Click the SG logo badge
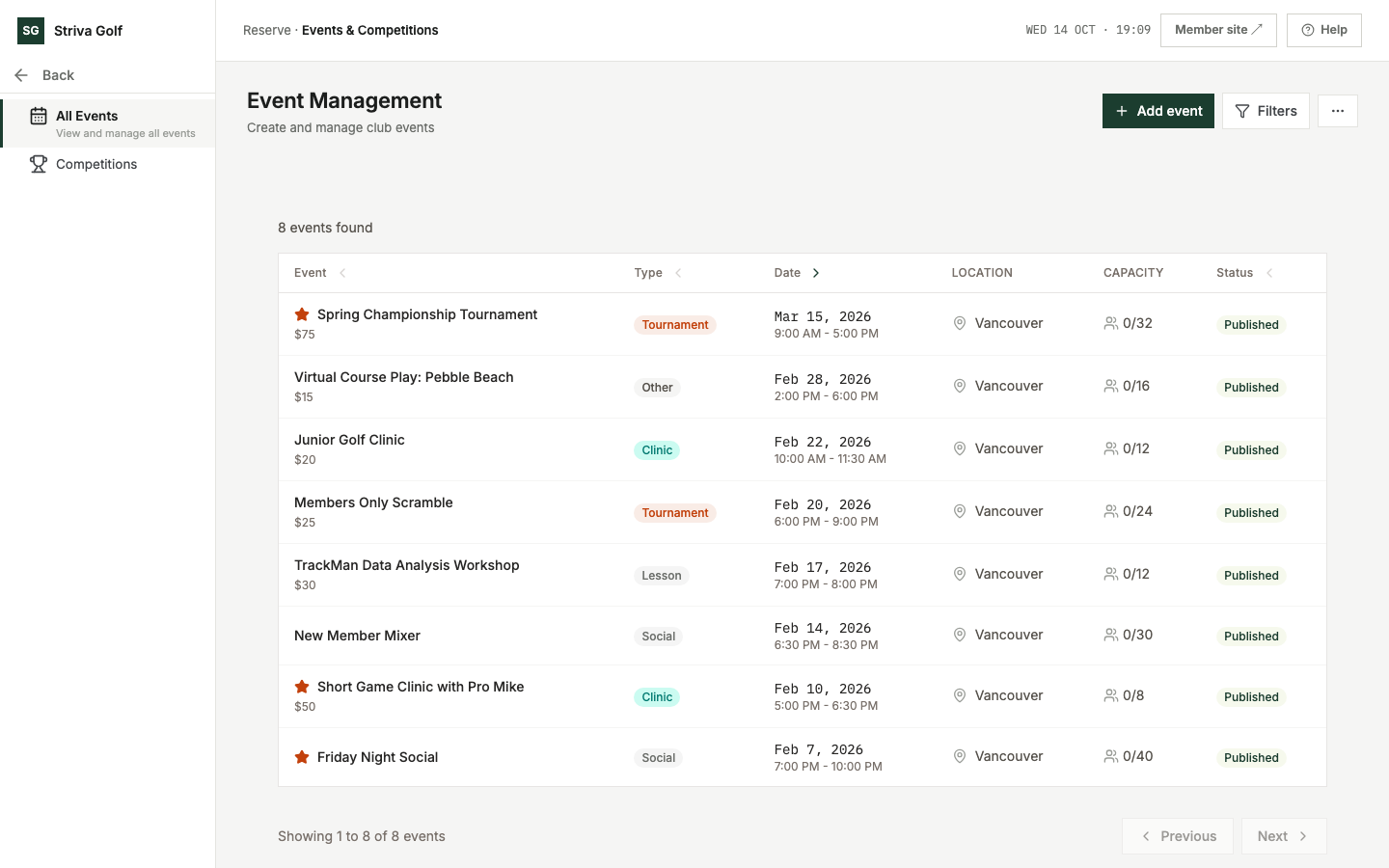The image size is (1389, 868). pyautogui.click(x=31, y=31)
